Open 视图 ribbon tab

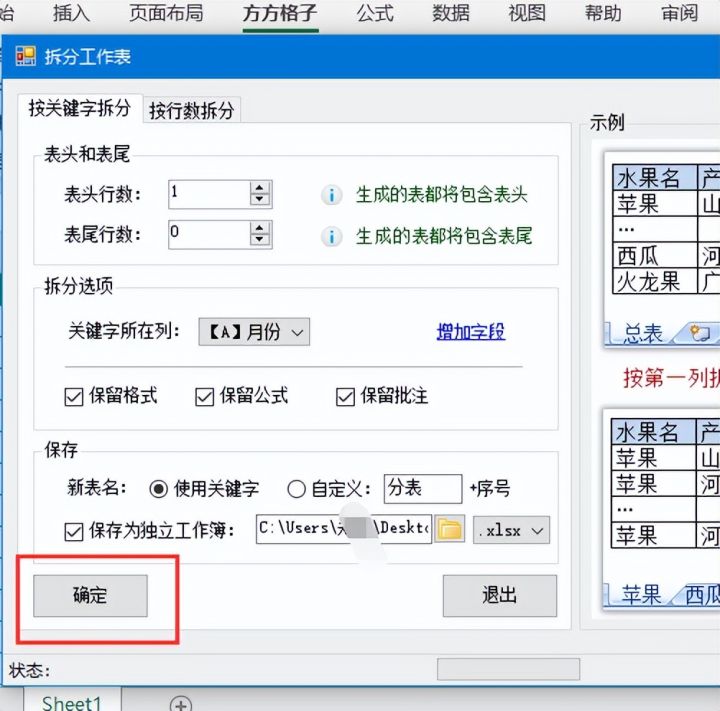point(527,13)
